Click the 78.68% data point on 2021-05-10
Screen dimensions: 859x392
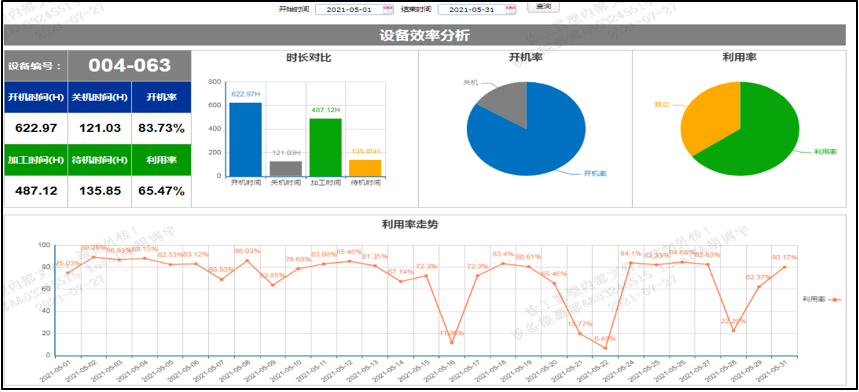coord(298,269)
